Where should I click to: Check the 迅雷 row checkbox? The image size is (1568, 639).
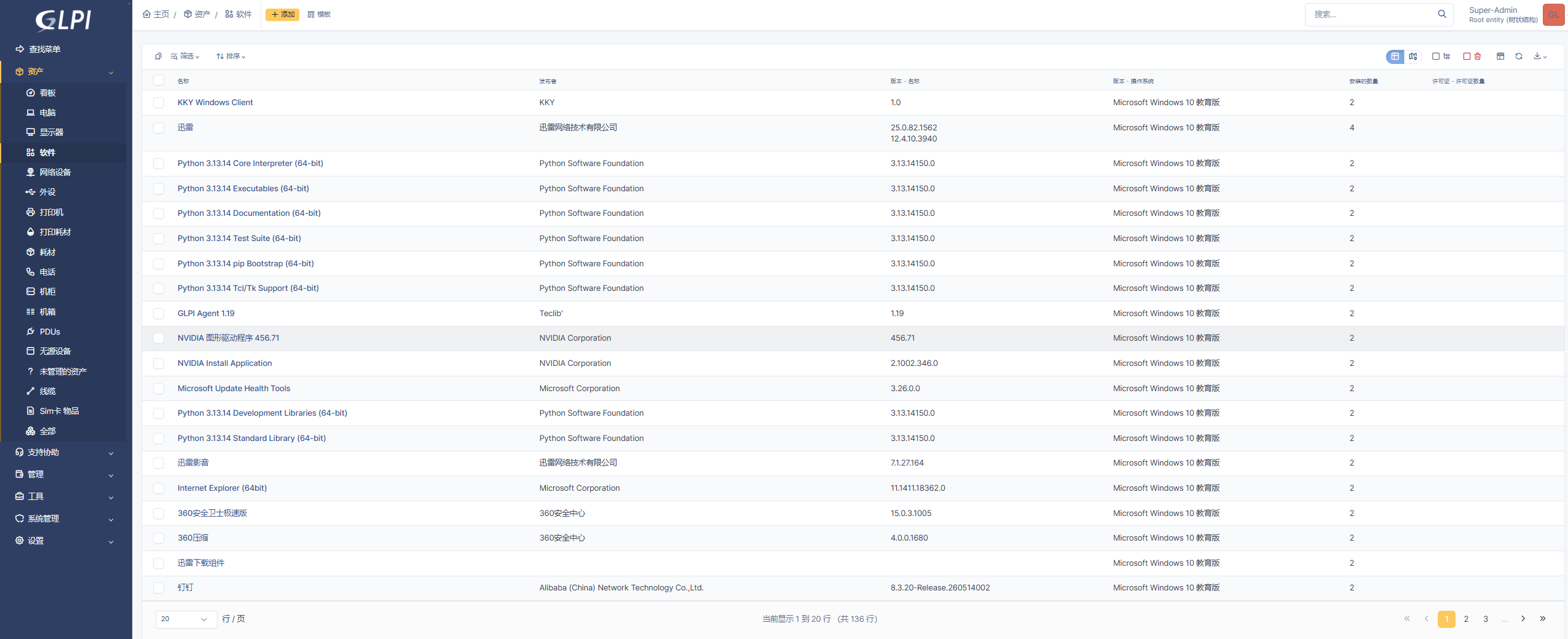pyautogui.click(x=159, y=128)
